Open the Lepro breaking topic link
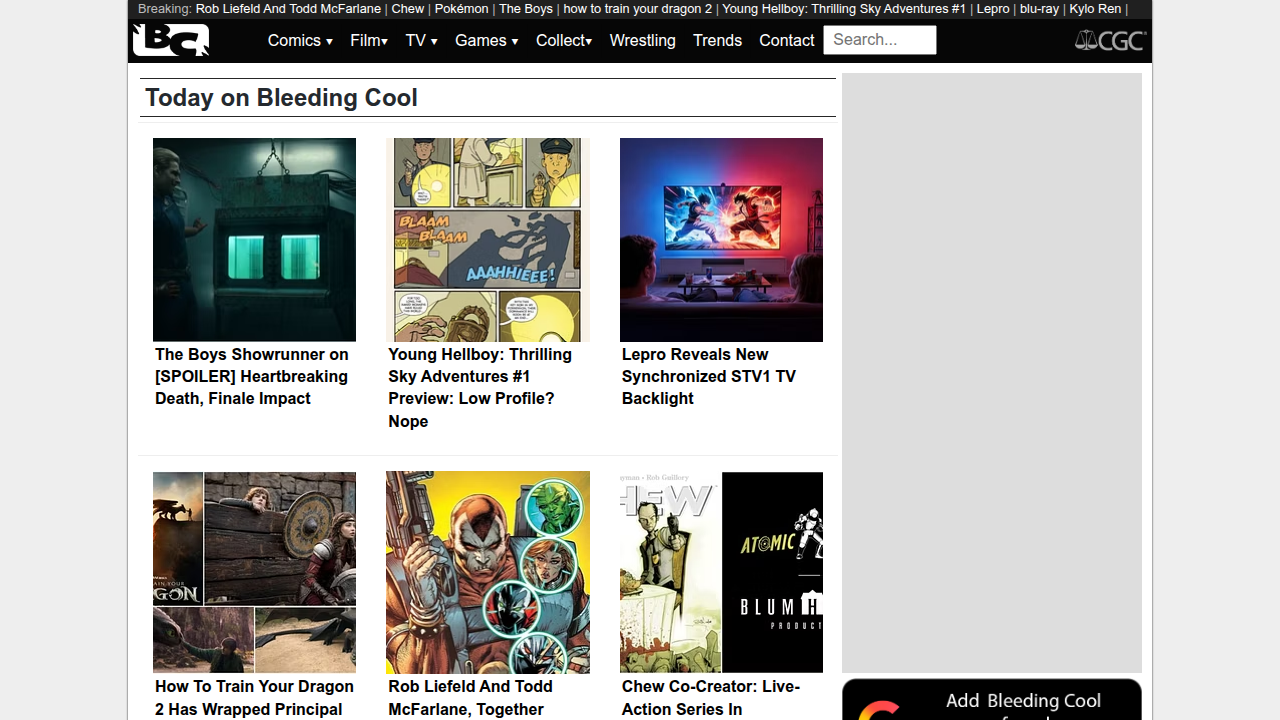This screenshot has width=1280, height=720. pos(993,9)
